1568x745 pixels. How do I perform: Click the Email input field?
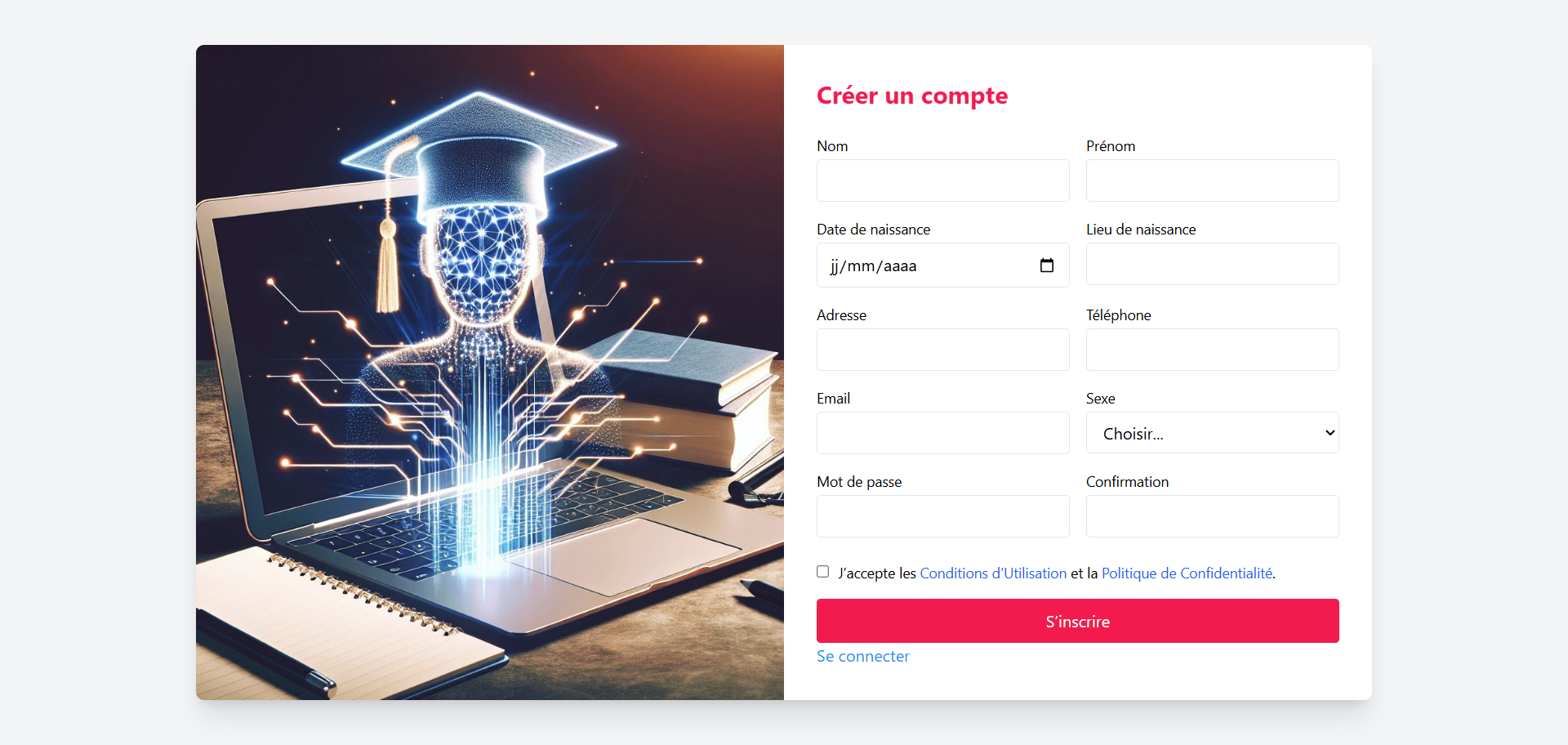(943, 433)
